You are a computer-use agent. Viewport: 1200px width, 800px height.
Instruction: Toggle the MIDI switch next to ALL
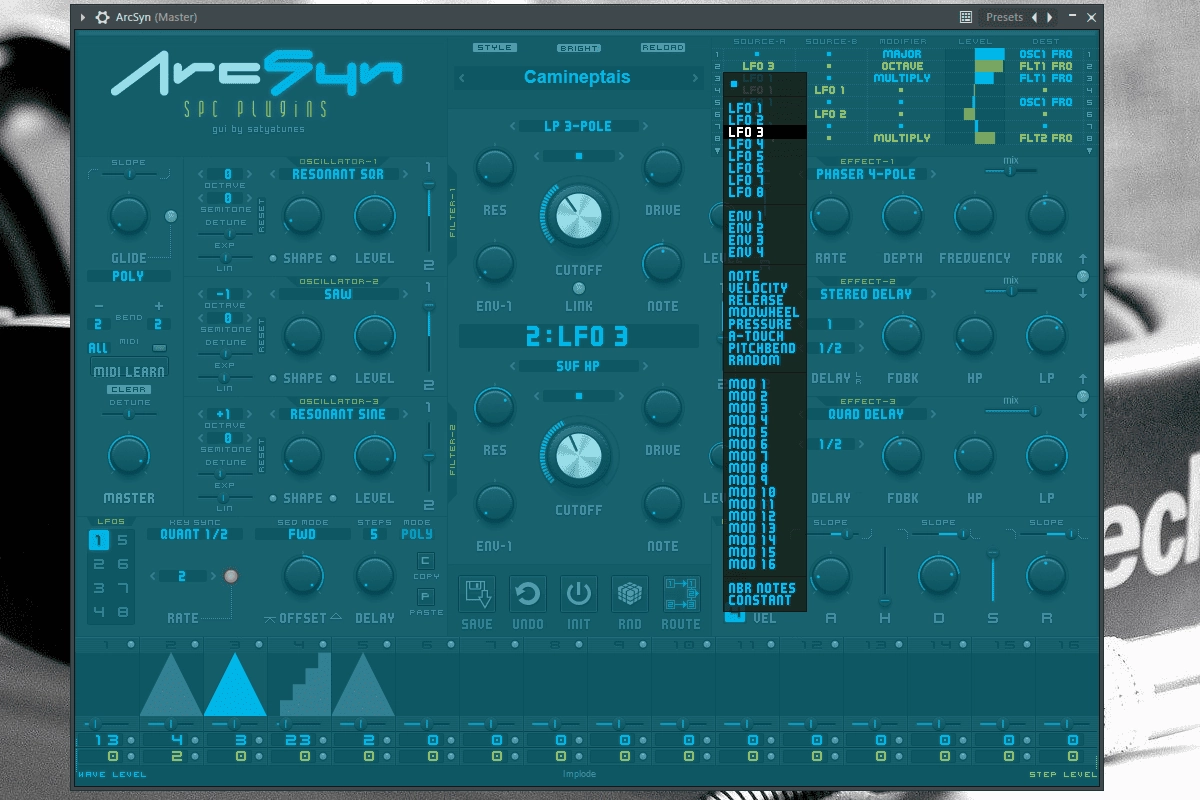point(159,348)
